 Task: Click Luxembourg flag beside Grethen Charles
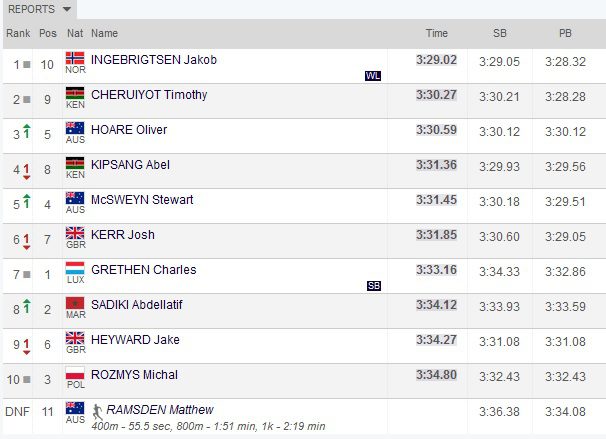click(x=74, y=268)
